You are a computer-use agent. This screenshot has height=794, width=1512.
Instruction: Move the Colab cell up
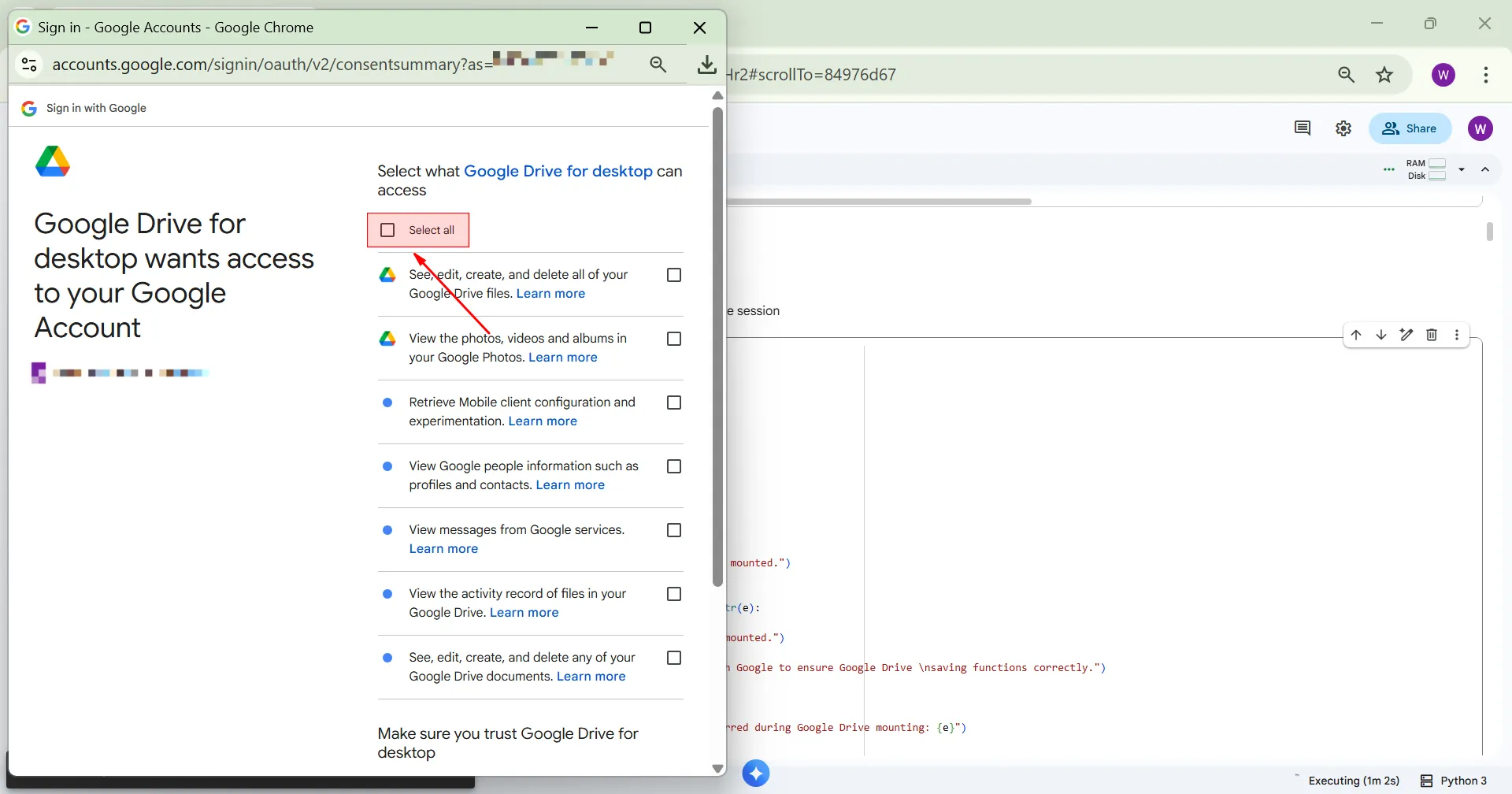coord(1356,335)
